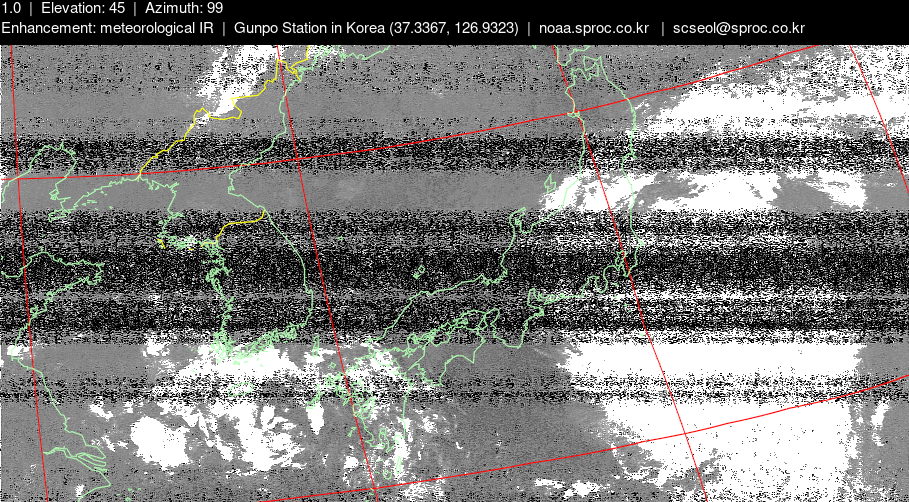Click the Enhancement: meteorological IR text
909x502 pixels.
(107, 27)
